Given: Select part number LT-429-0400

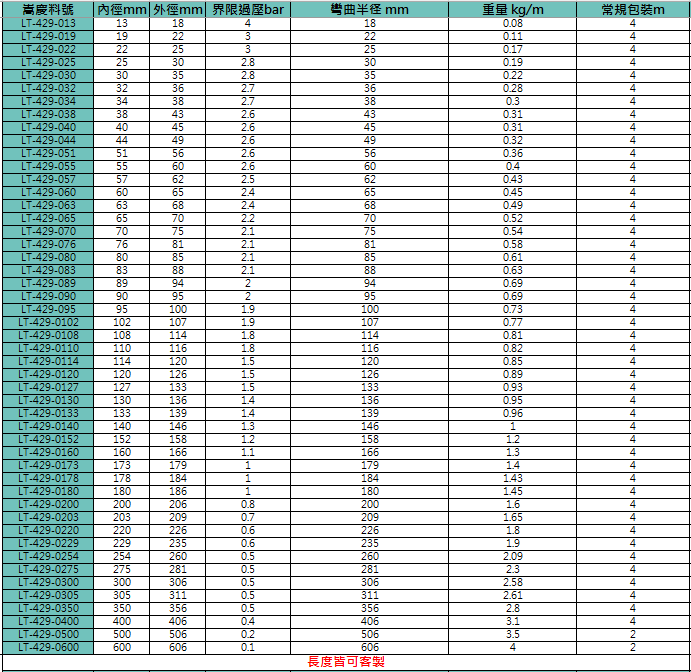Looking at the screenshot, I should [x=48, y=621].
